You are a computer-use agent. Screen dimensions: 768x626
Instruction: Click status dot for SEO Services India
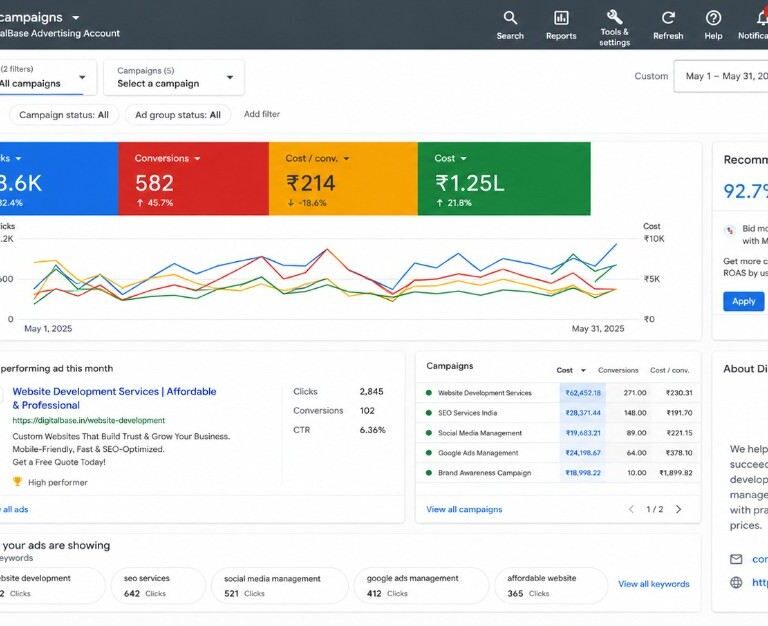429,413
